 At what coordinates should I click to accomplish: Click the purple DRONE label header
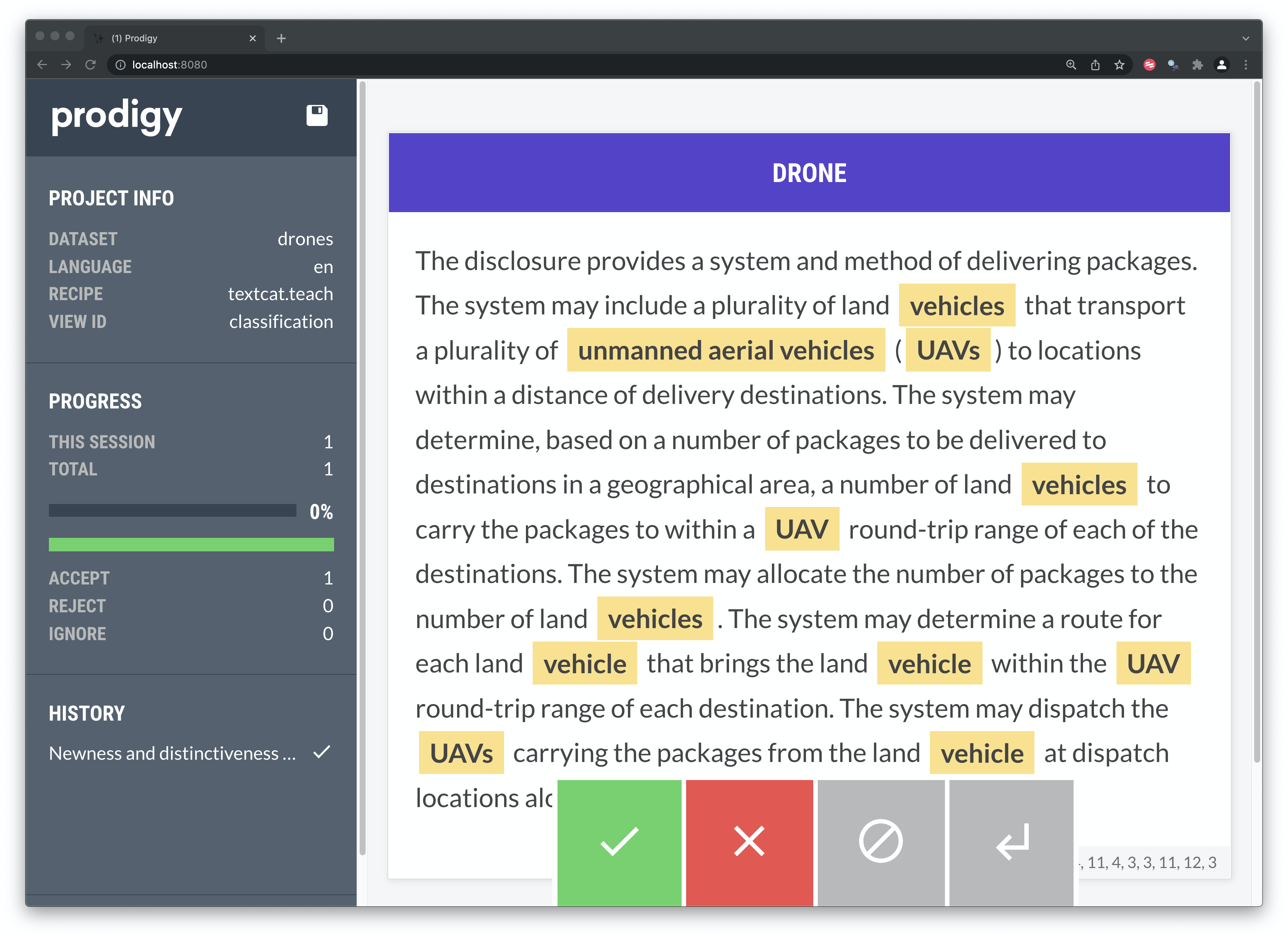point(809,173)
